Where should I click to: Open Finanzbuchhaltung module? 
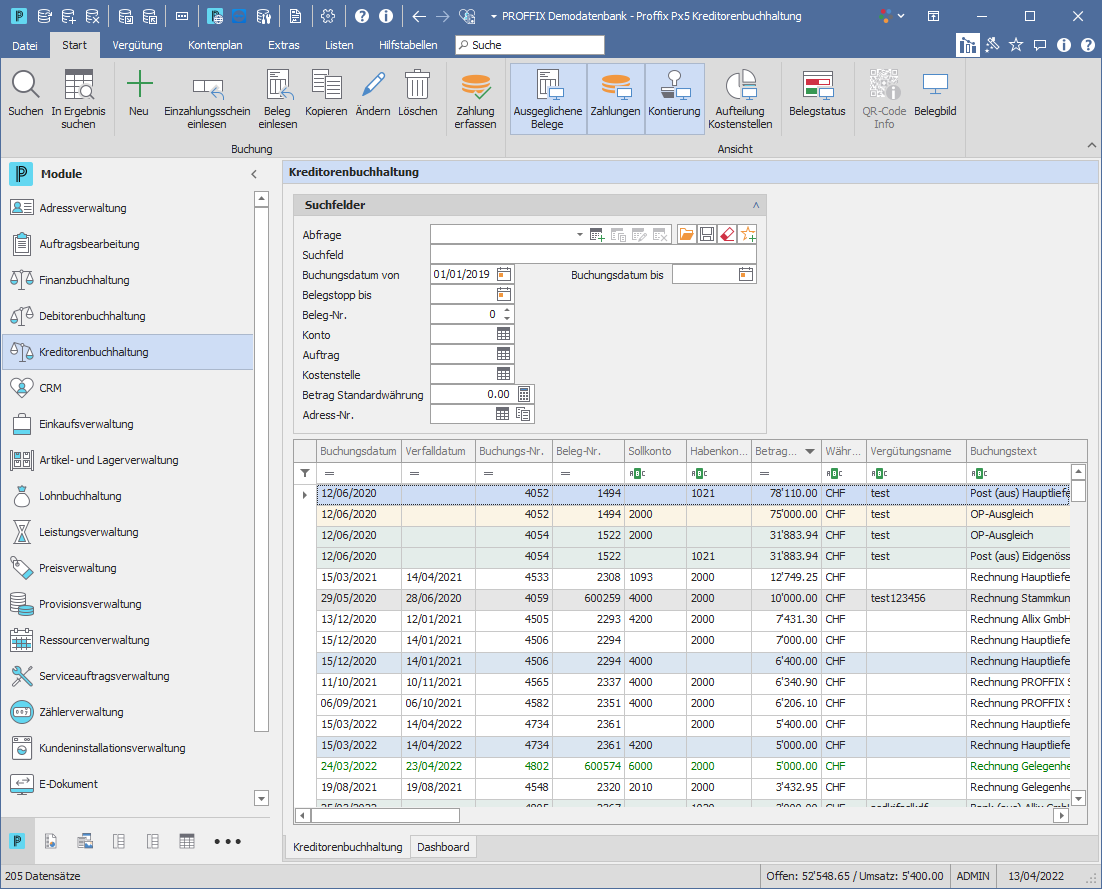click(84, 280)
